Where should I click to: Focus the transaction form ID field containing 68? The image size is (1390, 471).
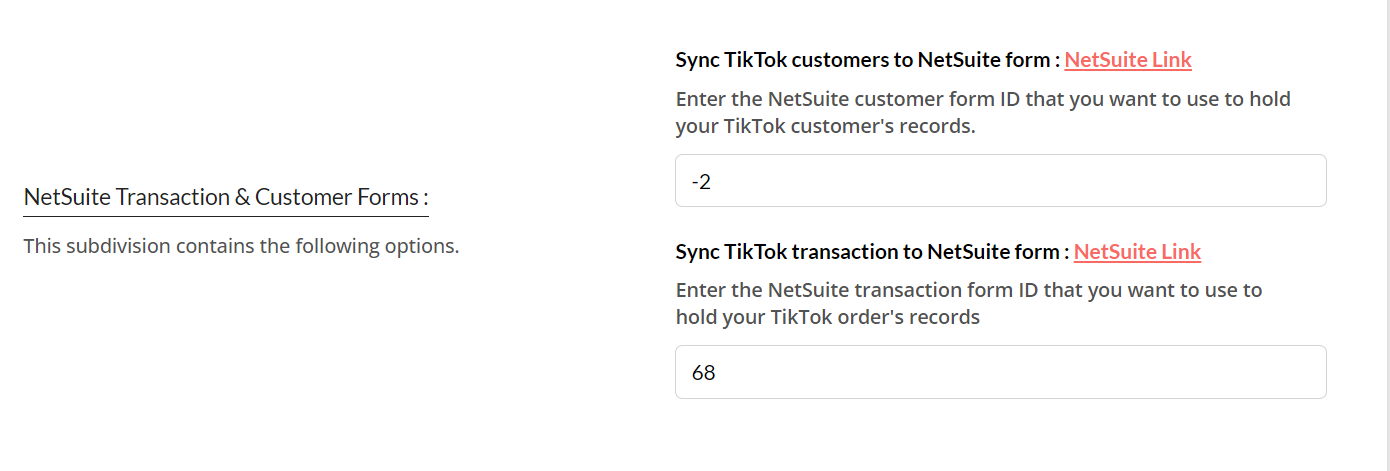[x=1000, y=372]
